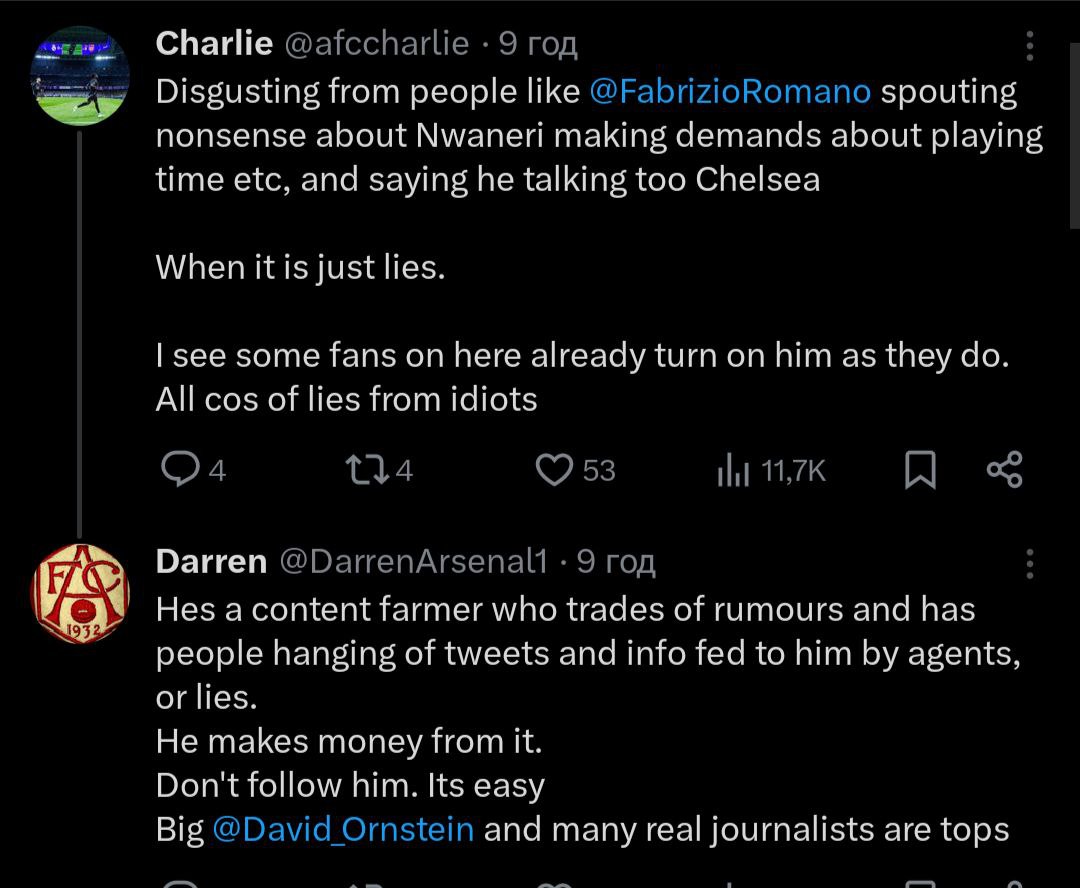Image resolution: width=1080 pixels, height=888 pixels.
Task: Like Charlie's tweet with 53 likes
Action: (x=554, y=470)
